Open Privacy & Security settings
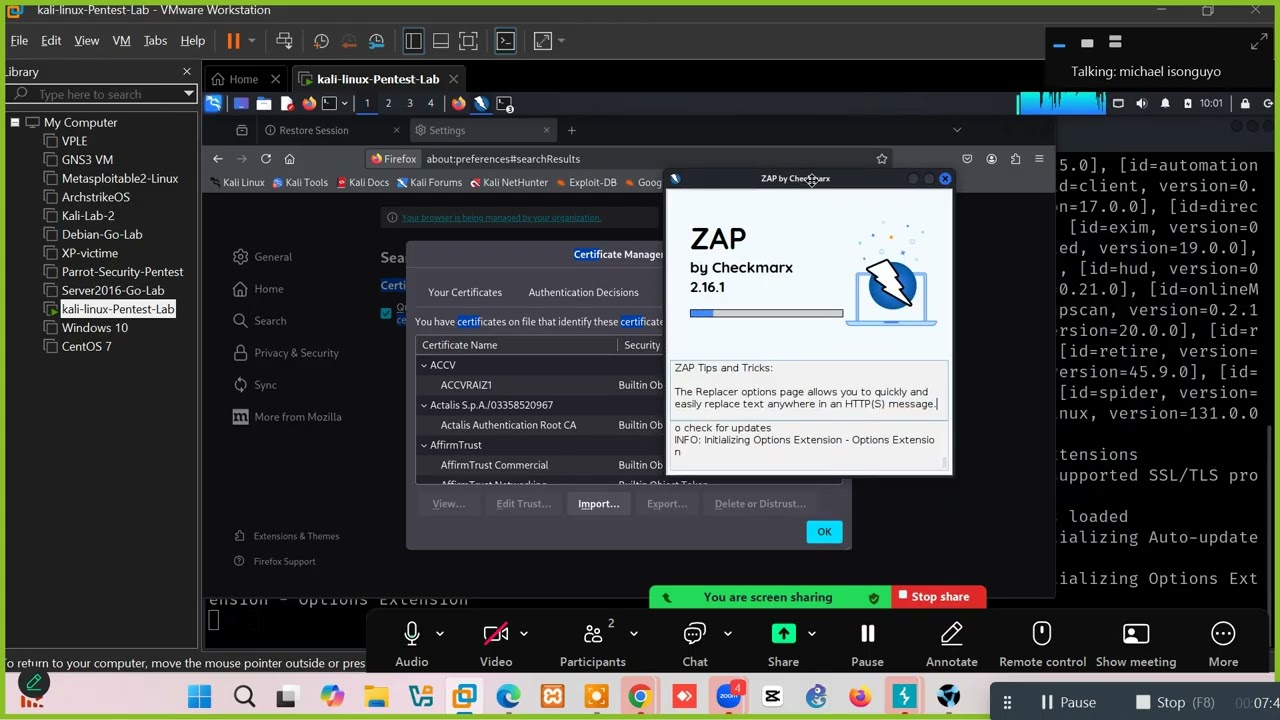This screenshot has width=1280, height=720. pyautogui.click(x=286, y=353)
